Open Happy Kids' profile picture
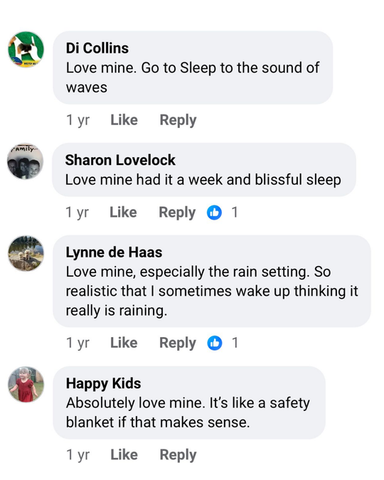The image size is (384, 480). point(26,384)
